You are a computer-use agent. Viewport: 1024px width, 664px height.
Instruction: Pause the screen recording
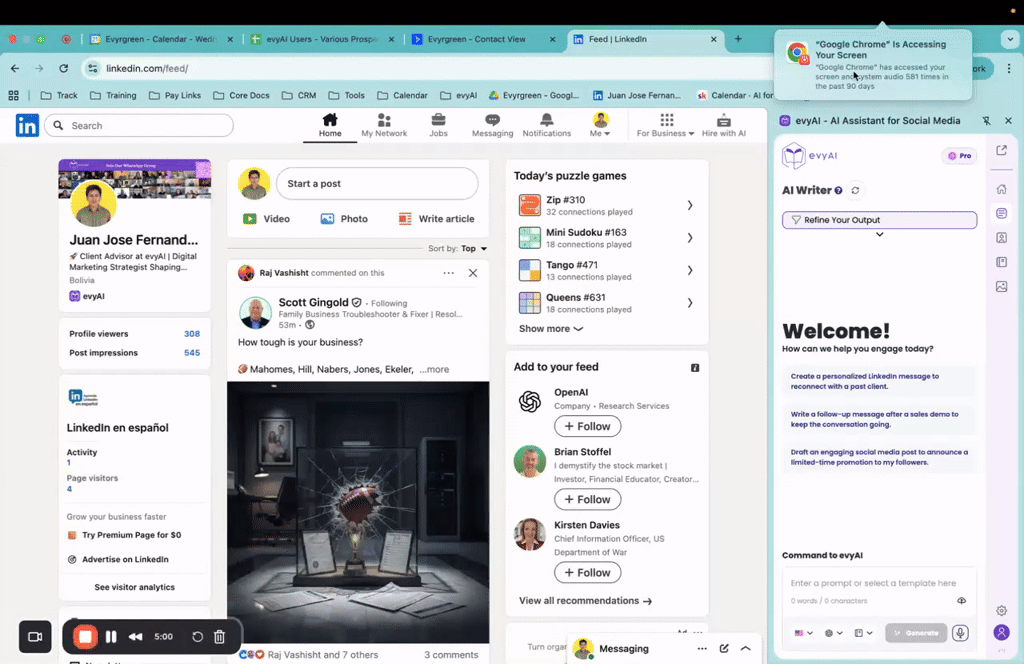click(111, 637)
